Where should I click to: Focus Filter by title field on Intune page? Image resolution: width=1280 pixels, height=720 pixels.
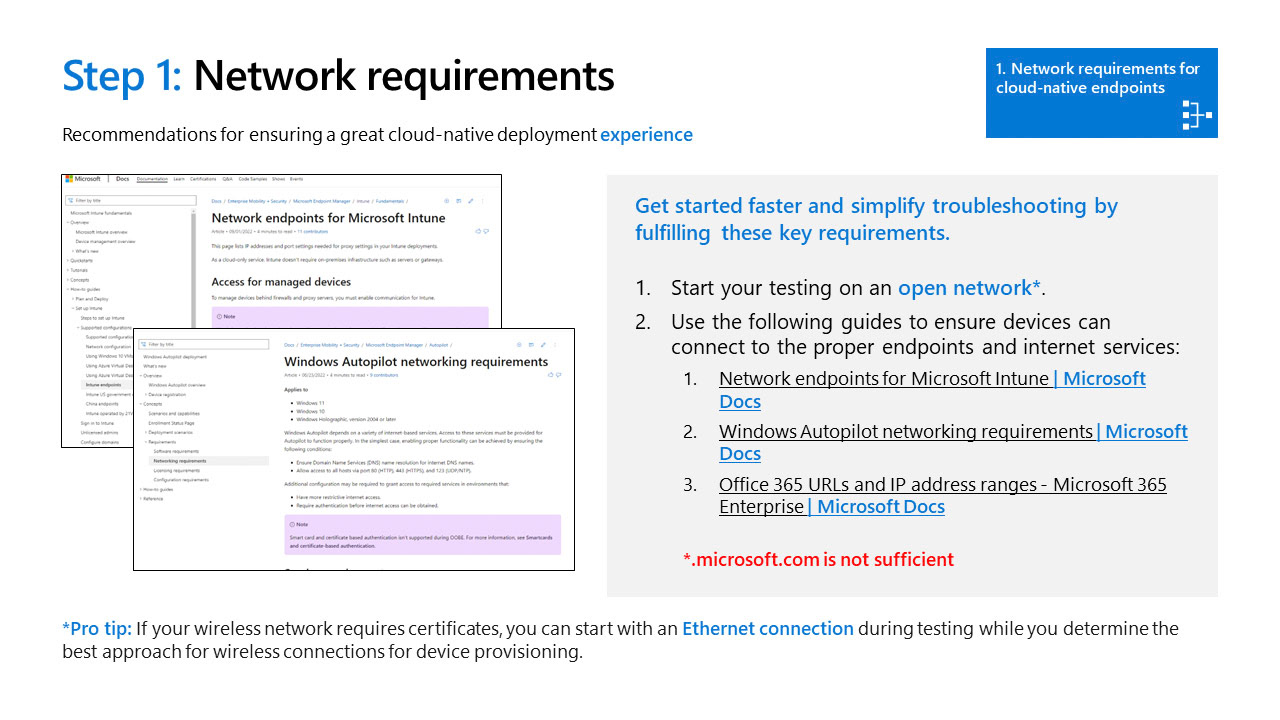pyautogui.click(x=131, y=200)
